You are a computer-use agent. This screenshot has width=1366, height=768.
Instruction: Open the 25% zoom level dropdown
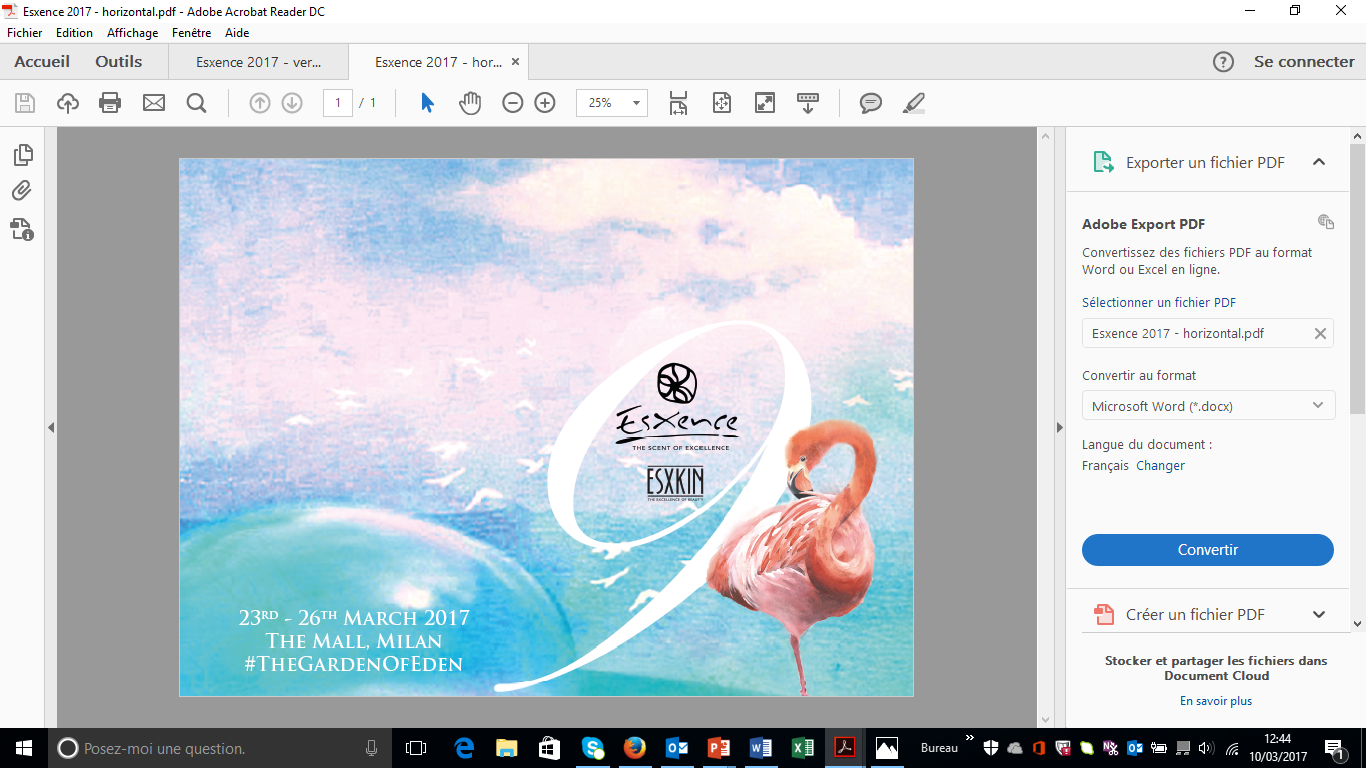pyautogui.click(x=635, y=103)
